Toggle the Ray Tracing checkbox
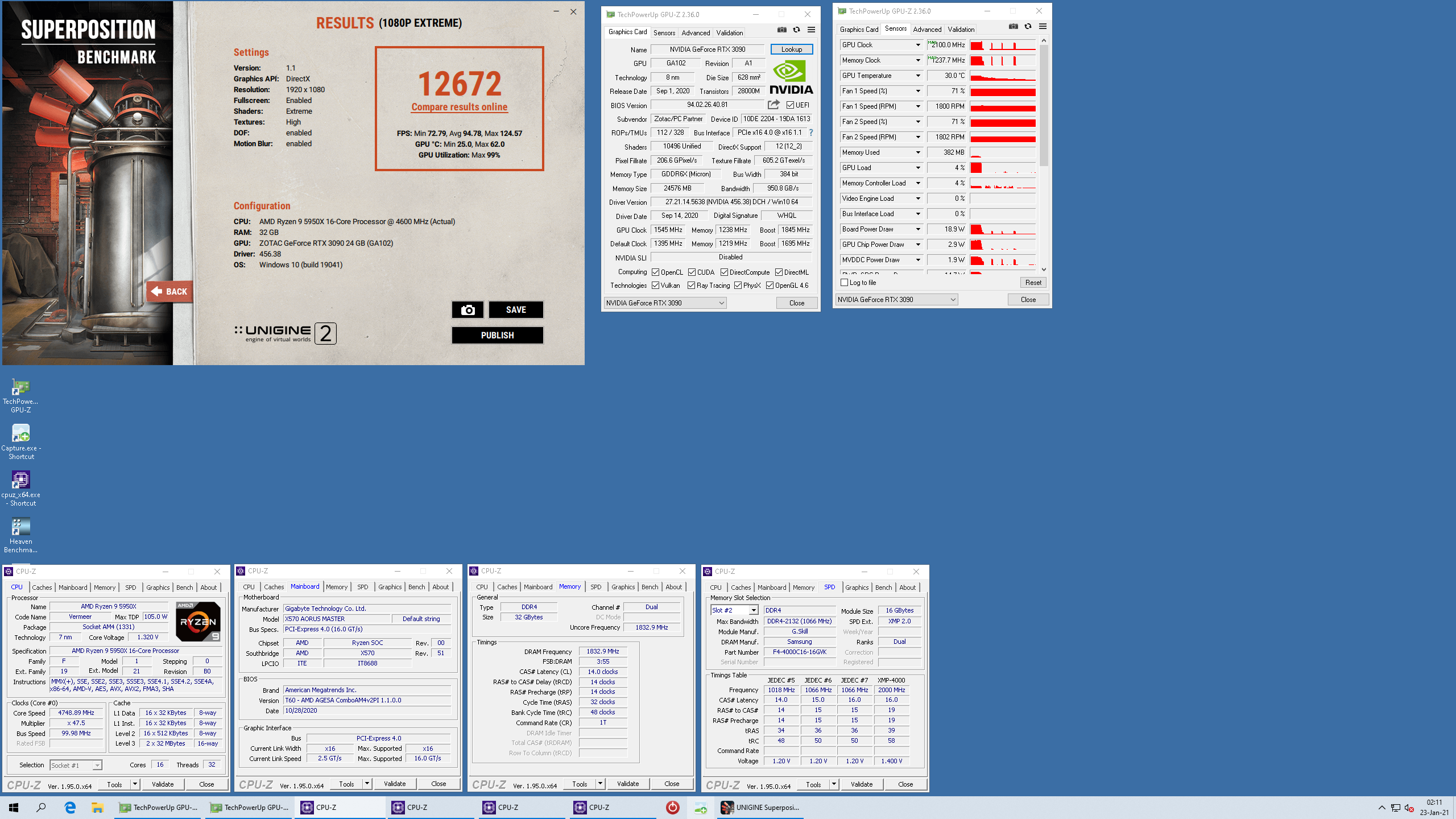1456x819 pixels. 691,286
